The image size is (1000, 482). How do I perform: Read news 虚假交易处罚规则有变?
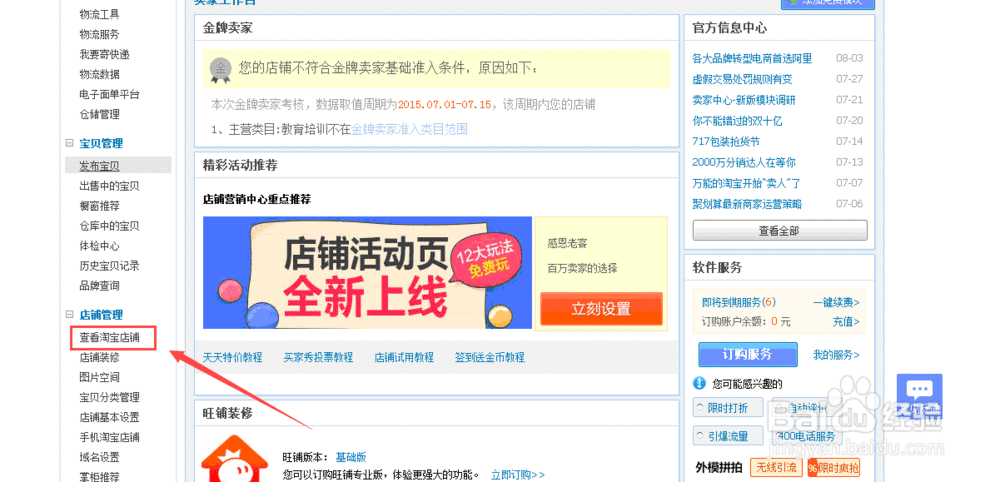point(742,79)
